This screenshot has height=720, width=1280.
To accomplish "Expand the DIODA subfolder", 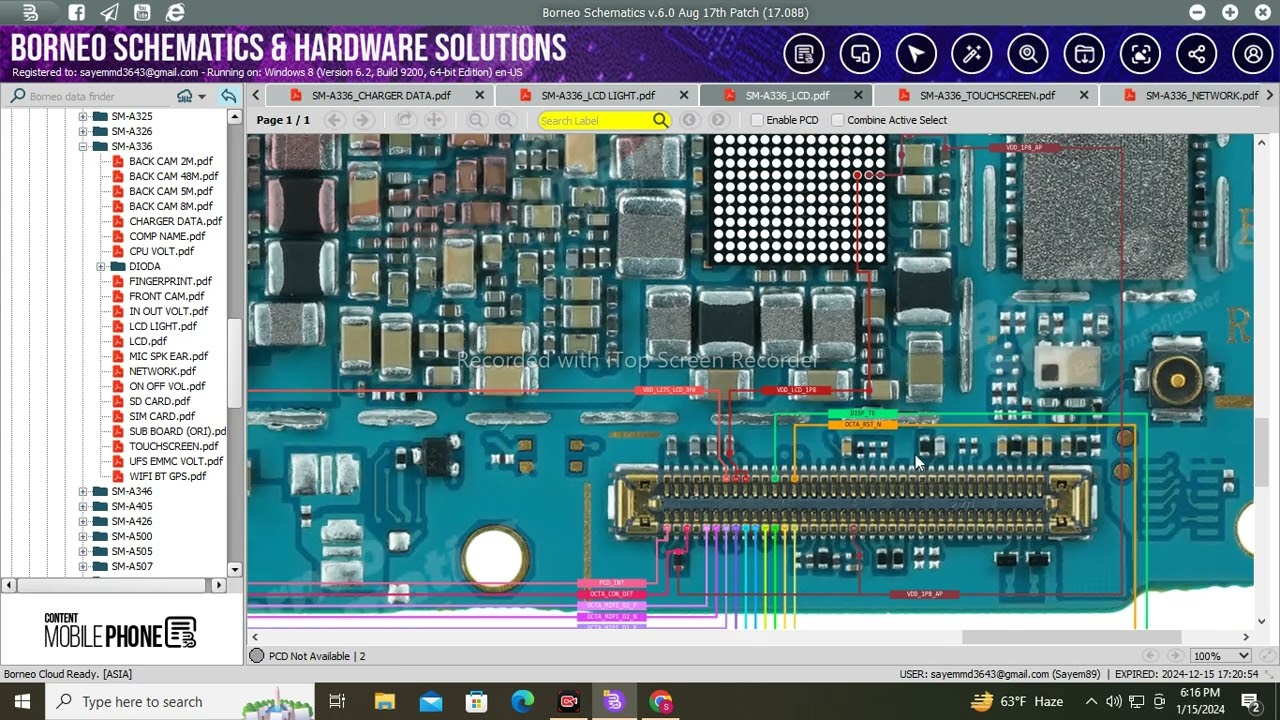I will point(101,266).
